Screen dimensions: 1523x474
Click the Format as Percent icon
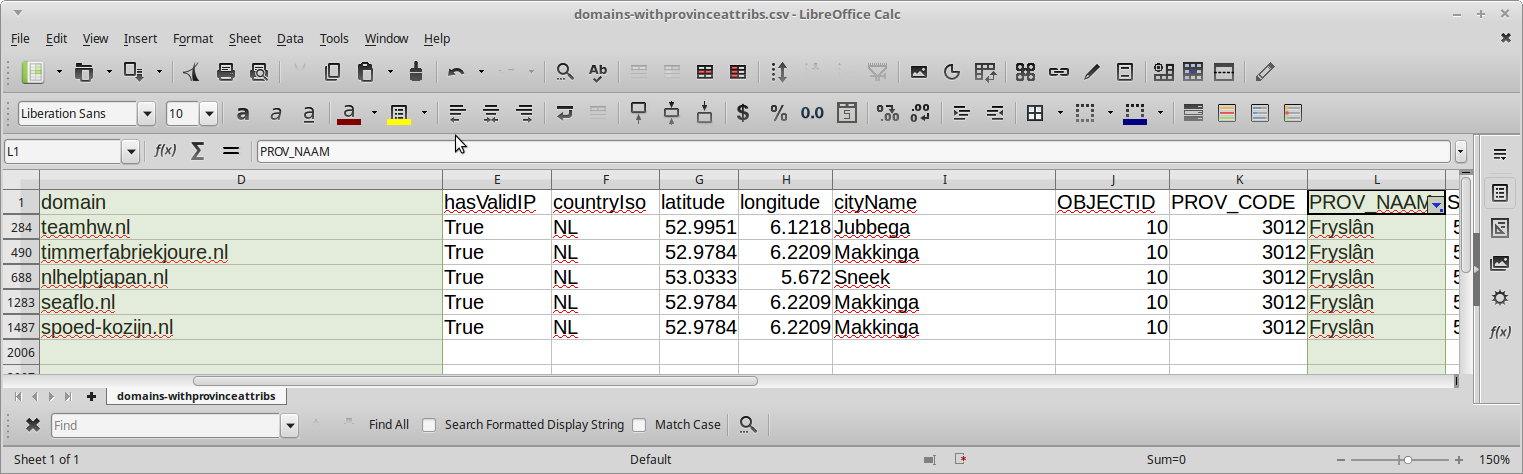pos(778,113)
